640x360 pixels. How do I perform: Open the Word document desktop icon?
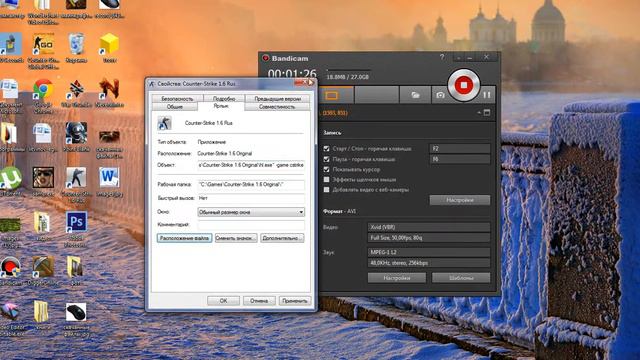pyautogui.click(x=109, y=178)
